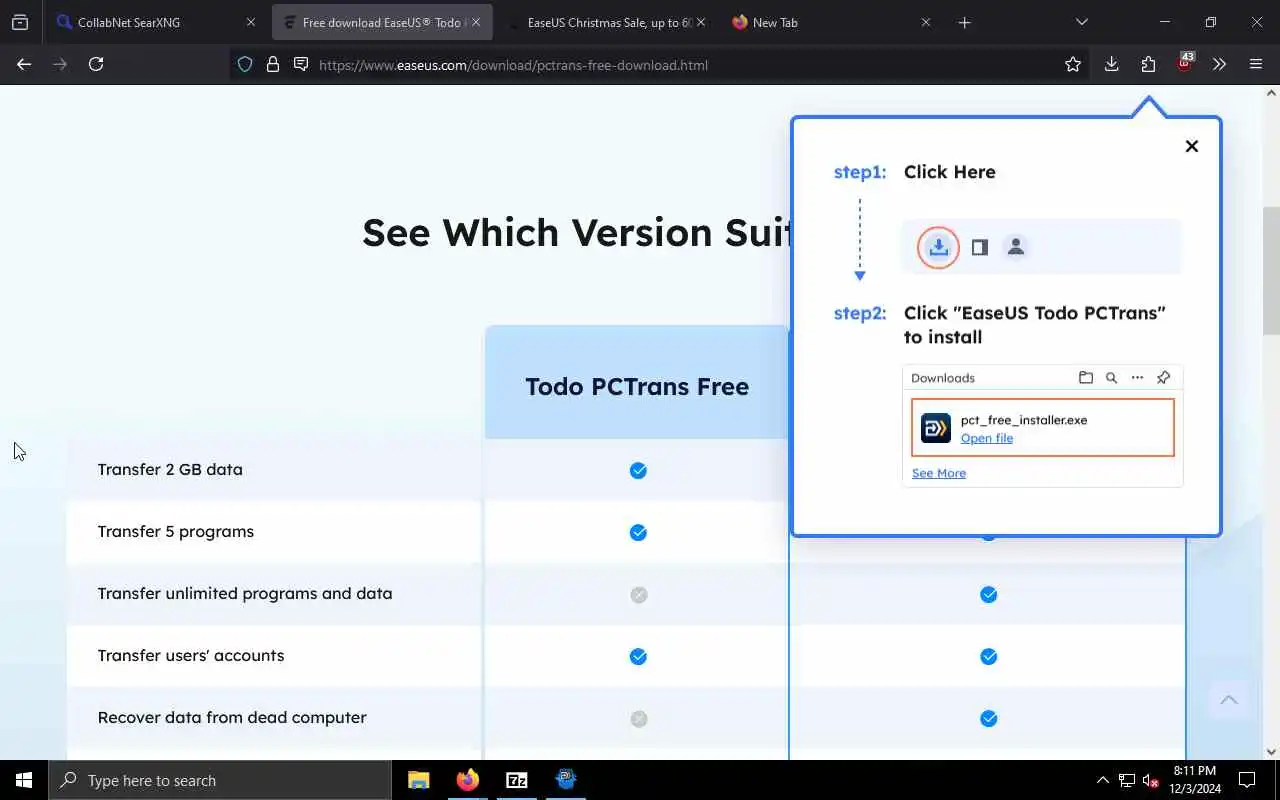Switch to EaseUS Christmas Sale tab
The image size is (1280, 800).
pos(610,22)
